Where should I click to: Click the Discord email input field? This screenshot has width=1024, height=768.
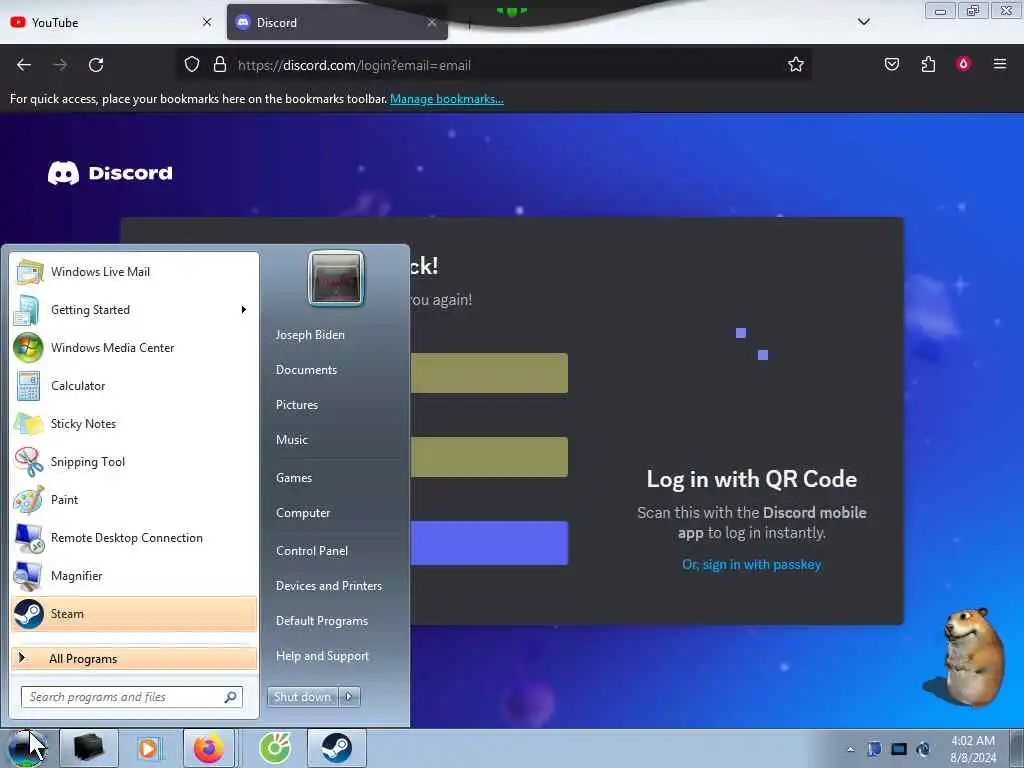489,373
